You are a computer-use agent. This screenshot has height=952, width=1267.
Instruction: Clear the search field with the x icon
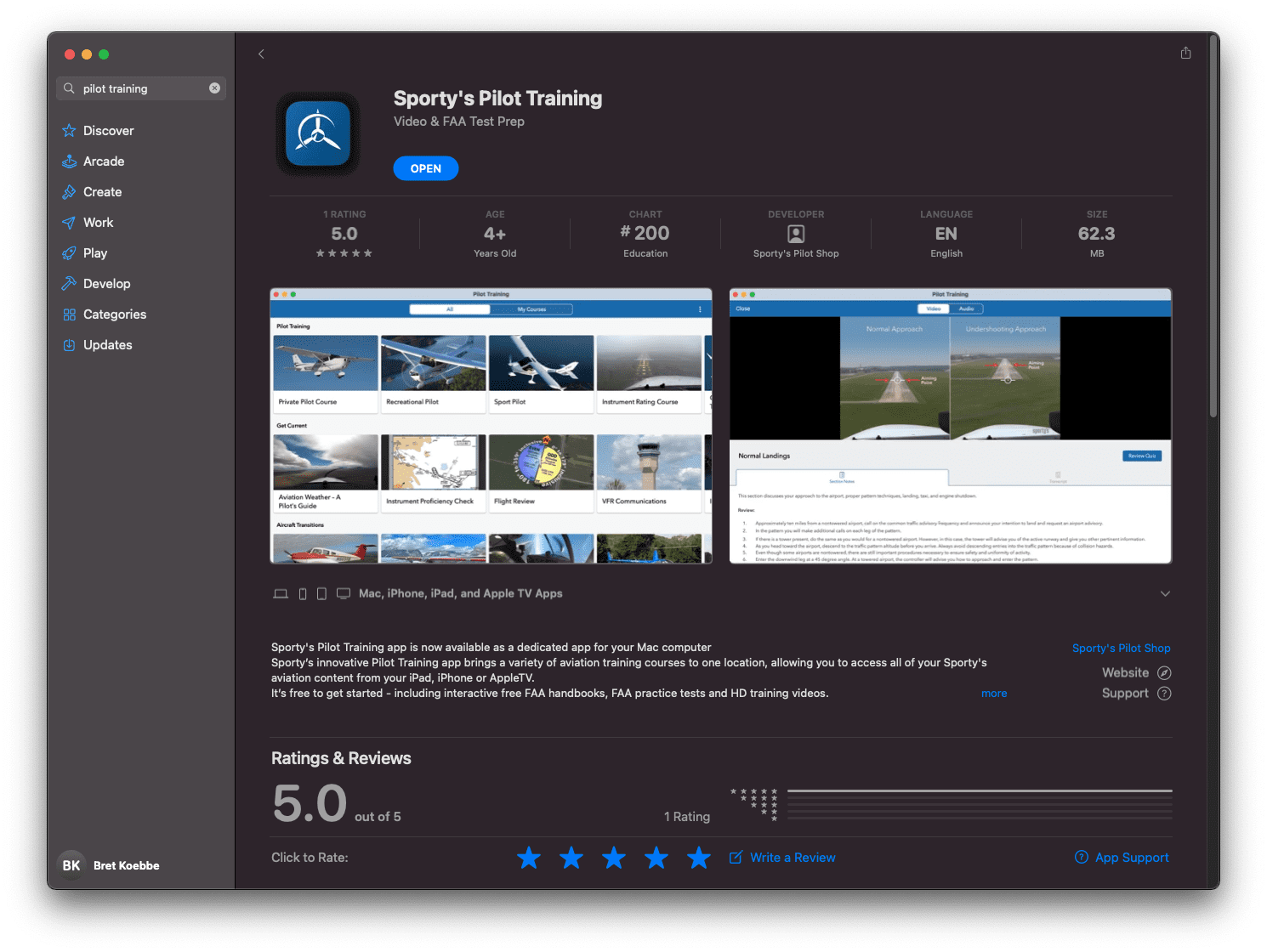(214, 88)
